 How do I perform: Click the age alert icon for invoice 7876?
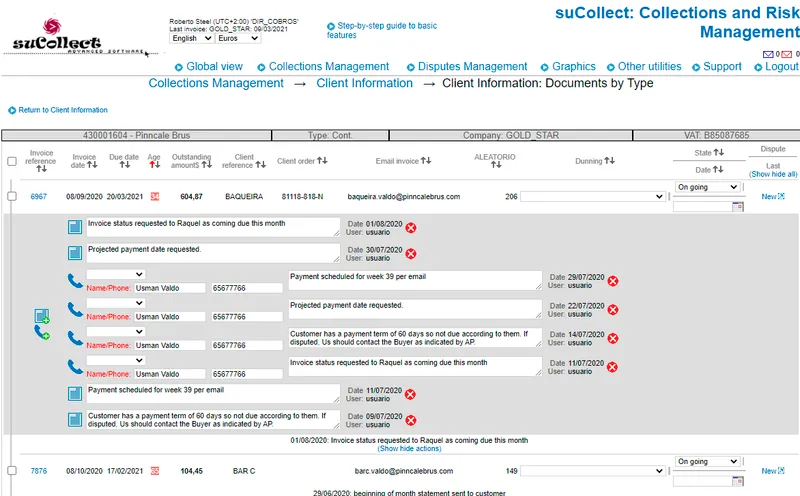coord(155,471)
